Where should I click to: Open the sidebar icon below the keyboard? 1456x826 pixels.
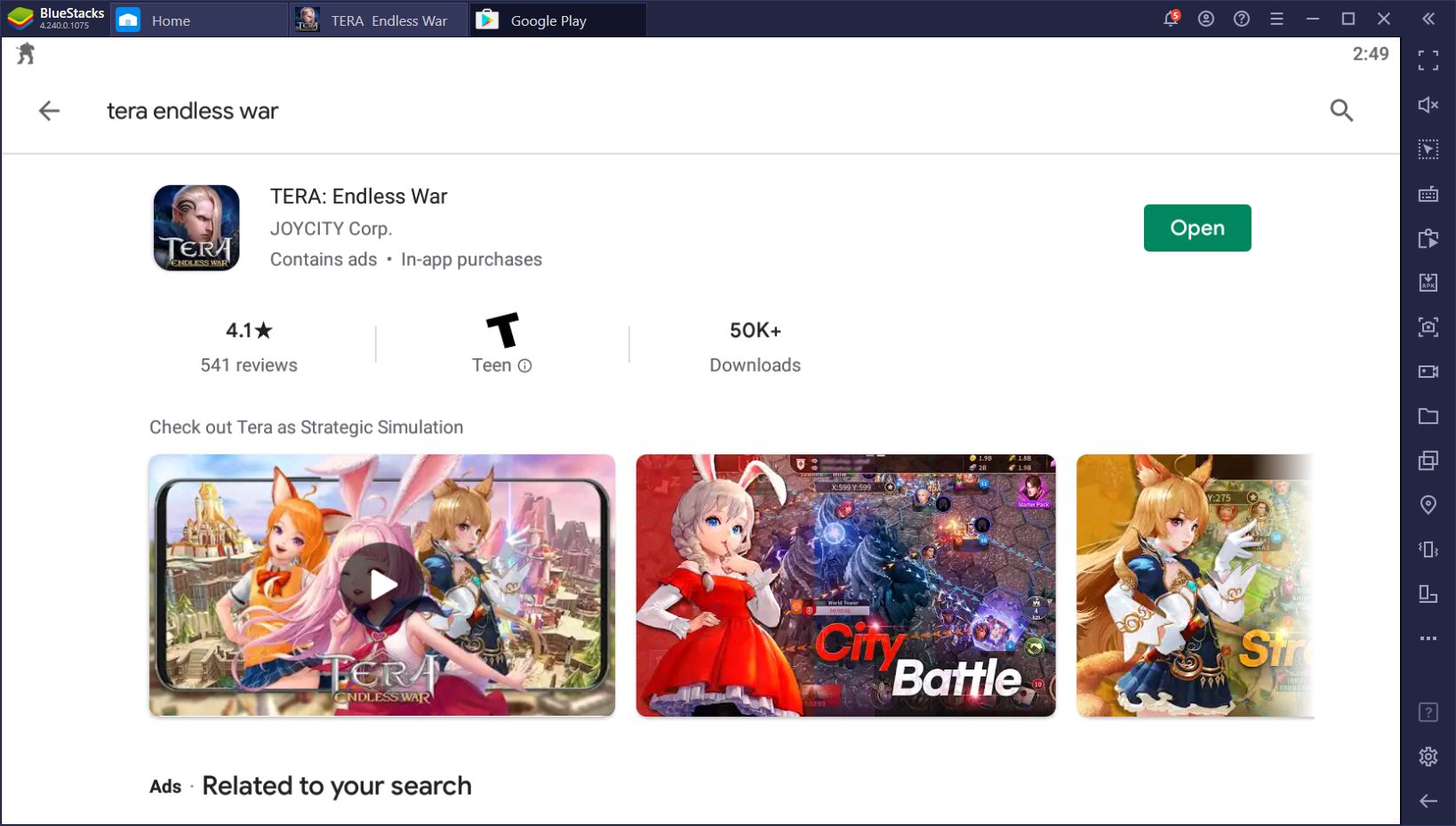[x=1428, y=238]
